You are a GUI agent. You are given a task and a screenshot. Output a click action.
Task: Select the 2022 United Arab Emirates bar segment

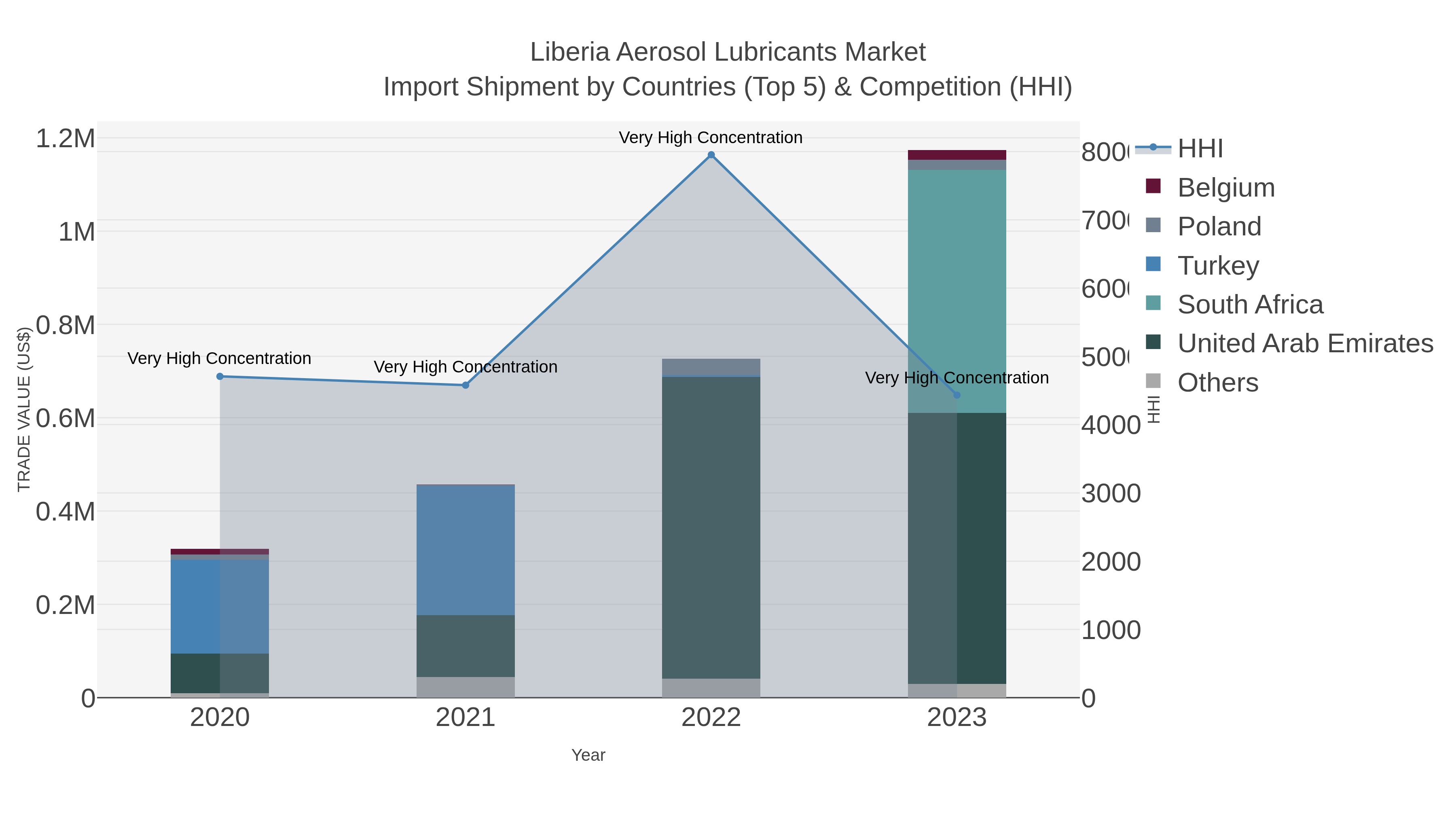coord(711,528)
